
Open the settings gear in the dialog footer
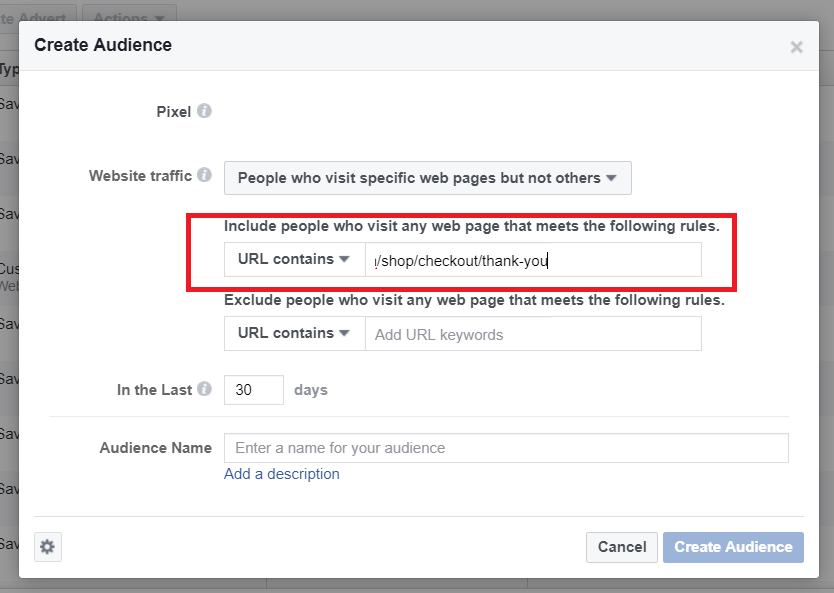(47, 547)
